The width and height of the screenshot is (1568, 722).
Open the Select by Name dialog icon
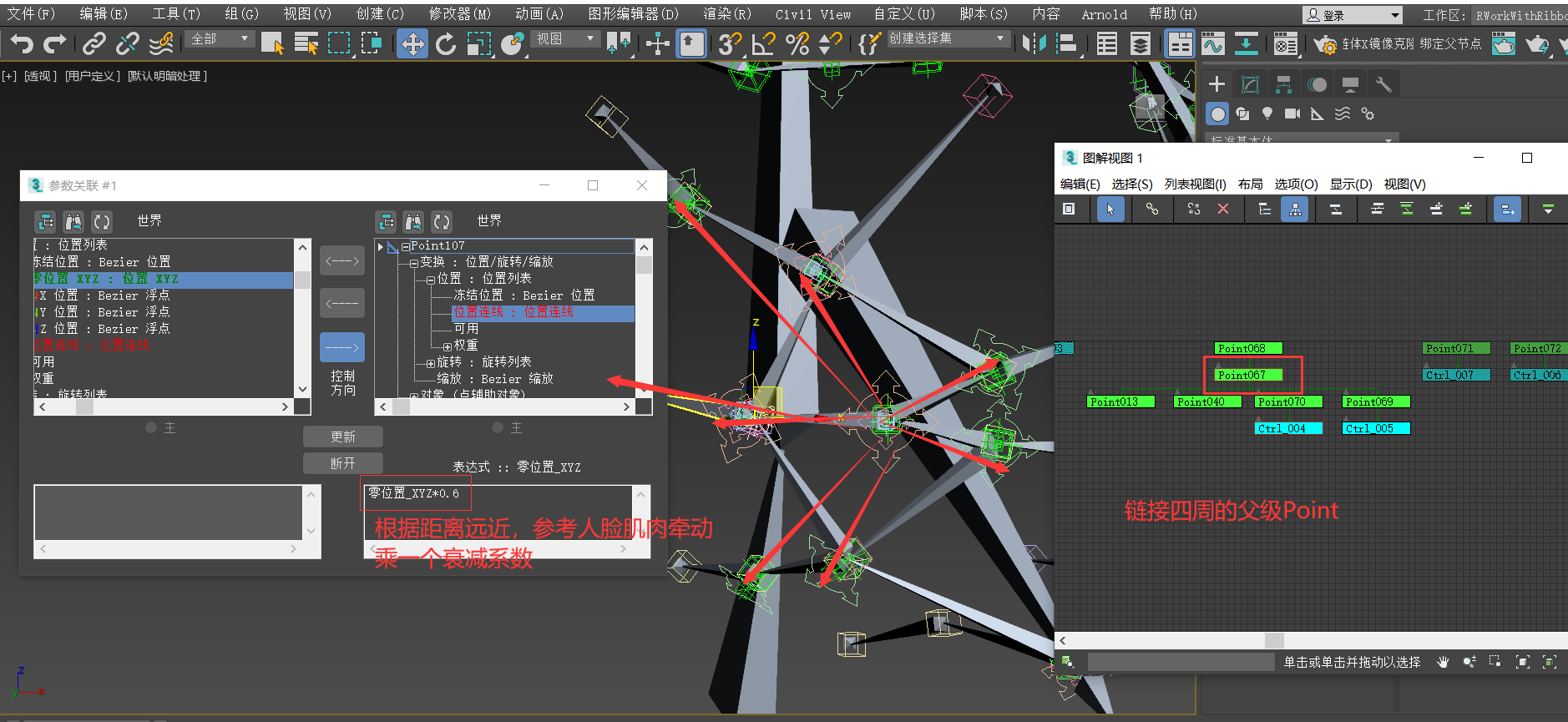306,43
